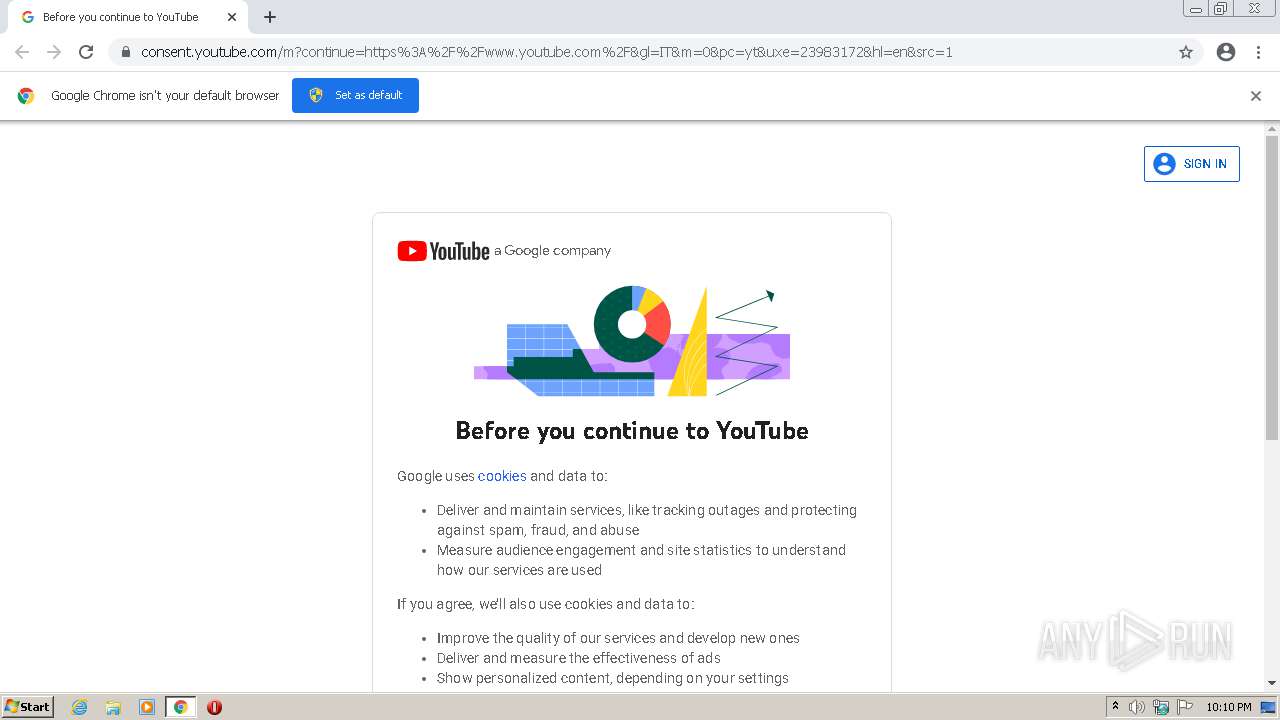Image resolution: width=1280 pixels, height=720 pixels.
Task: Click the taskbar clock 10:10 PM
Action: (1229, 707)
